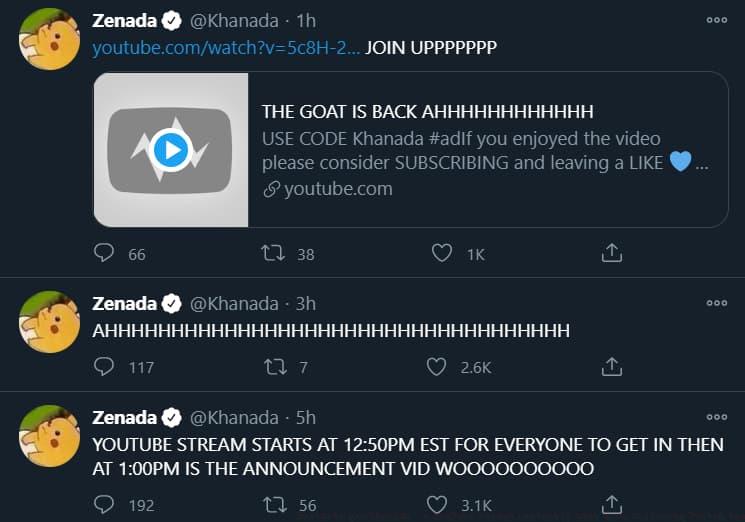
Task: Reply to the YOUTUBE STREAM tweet
Action: pos(105,504)
